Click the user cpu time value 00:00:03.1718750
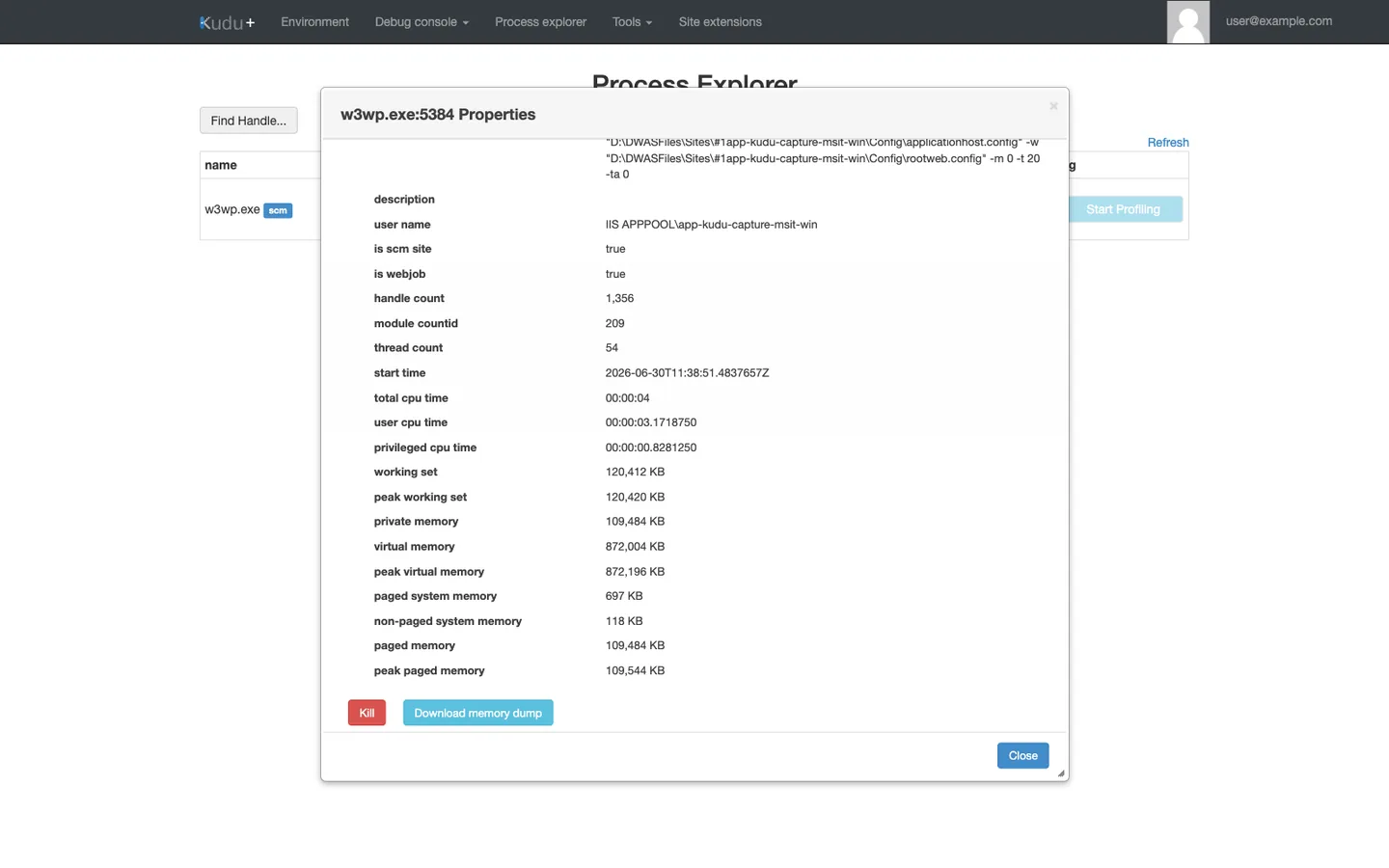This screenshot has width=1389, height=868. click(x=650, y=422)
